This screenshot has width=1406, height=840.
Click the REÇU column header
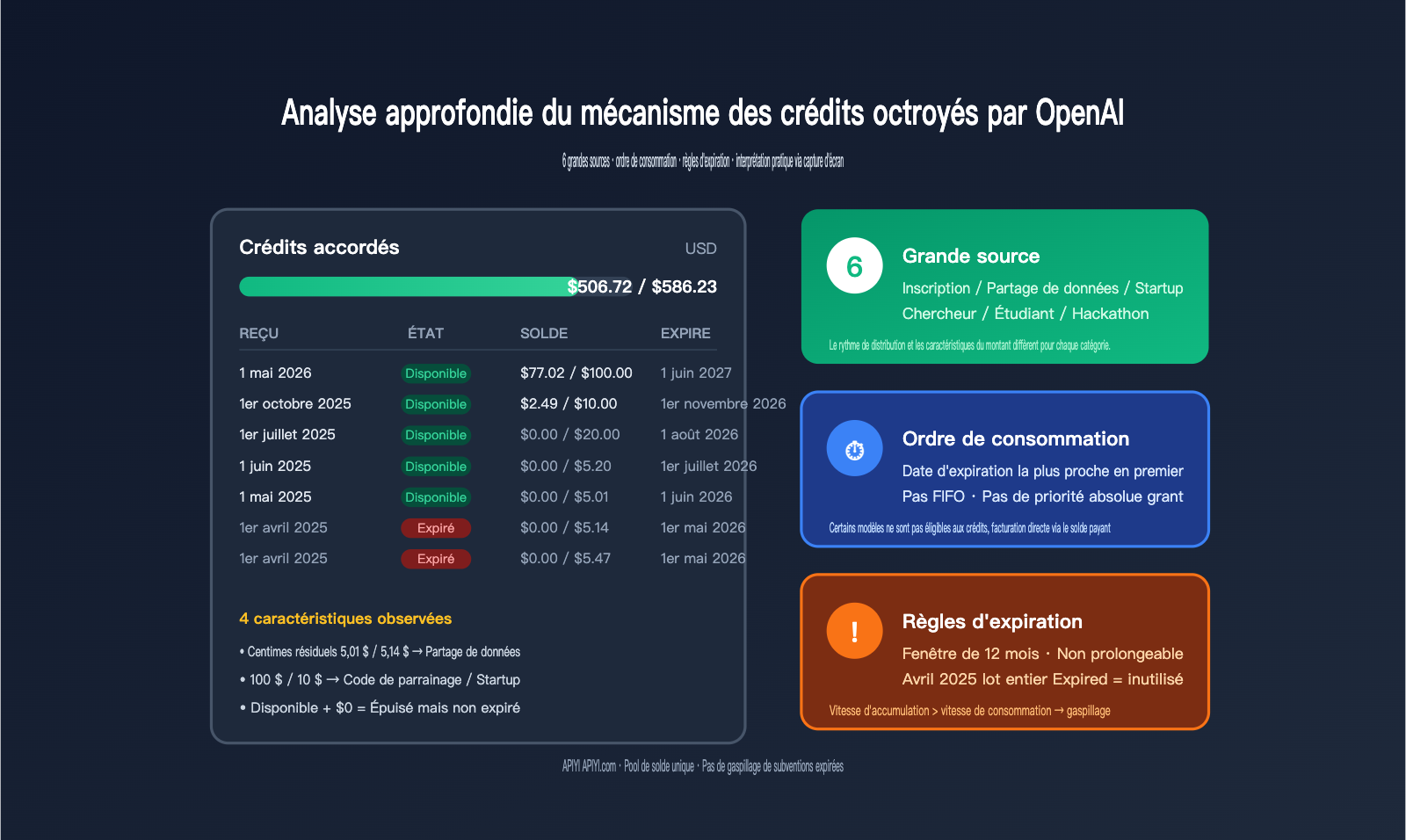click(x=258, y=333)
